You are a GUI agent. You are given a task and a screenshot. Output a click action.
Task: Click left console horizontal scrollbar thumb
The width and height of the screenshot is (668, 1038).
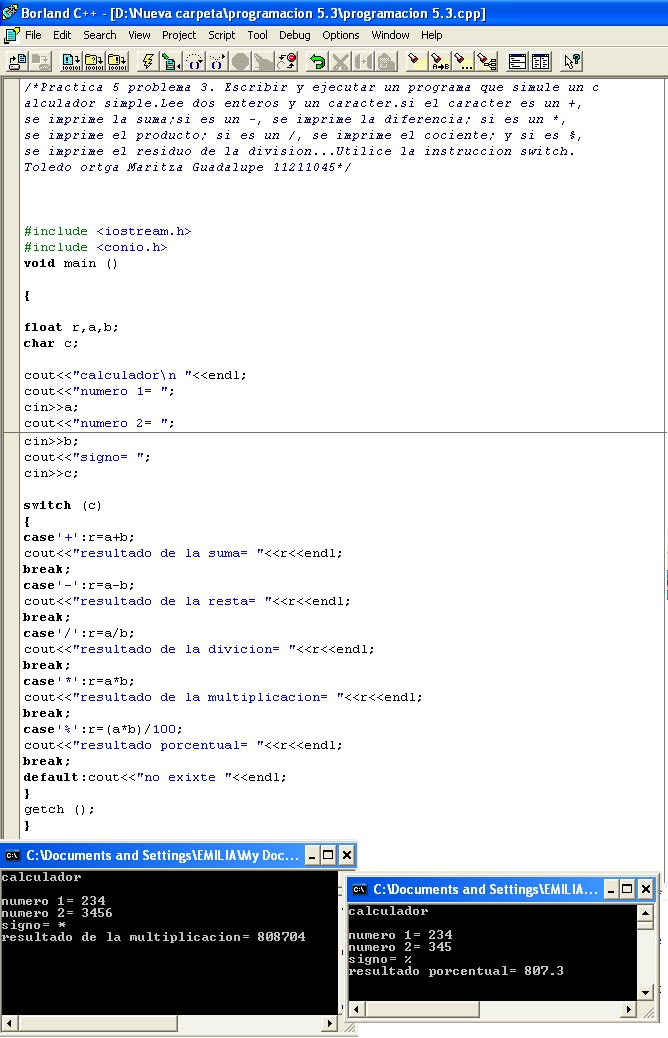click(97, 1023)
